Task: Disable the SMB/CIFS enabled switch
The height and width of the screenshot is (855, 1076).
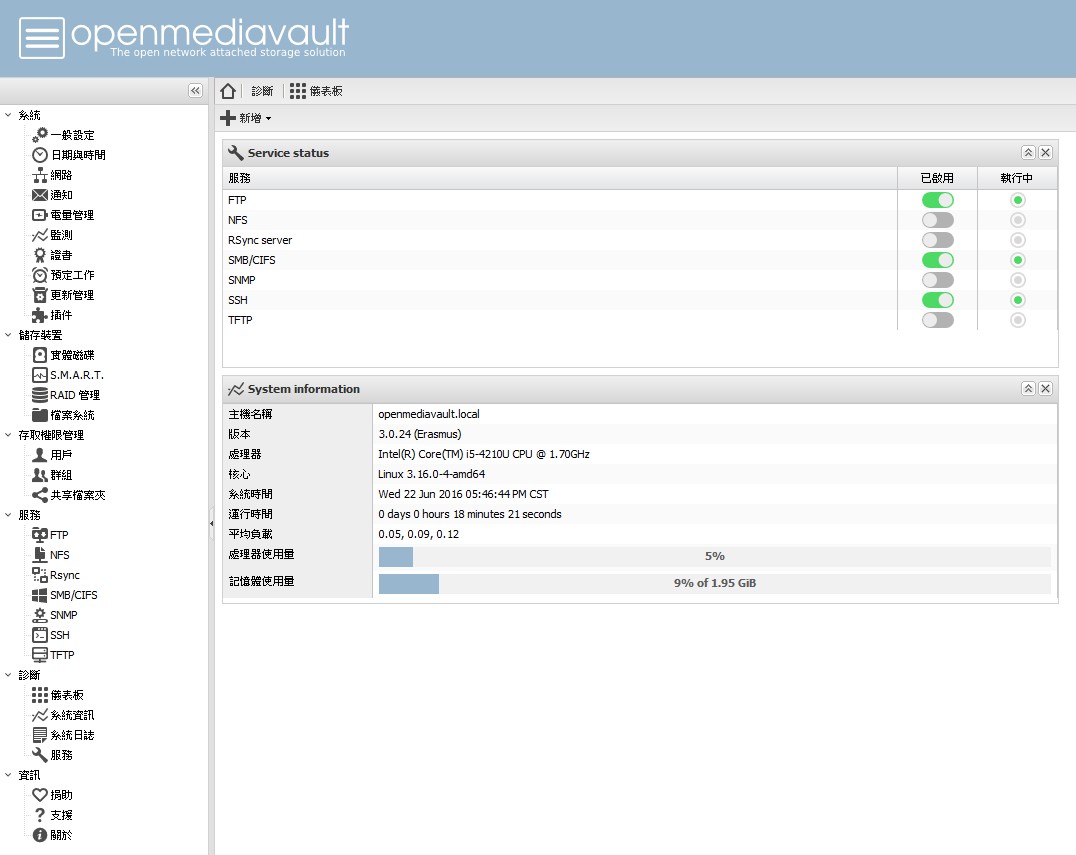Action: pyautogui.click(x=937, y=260)
